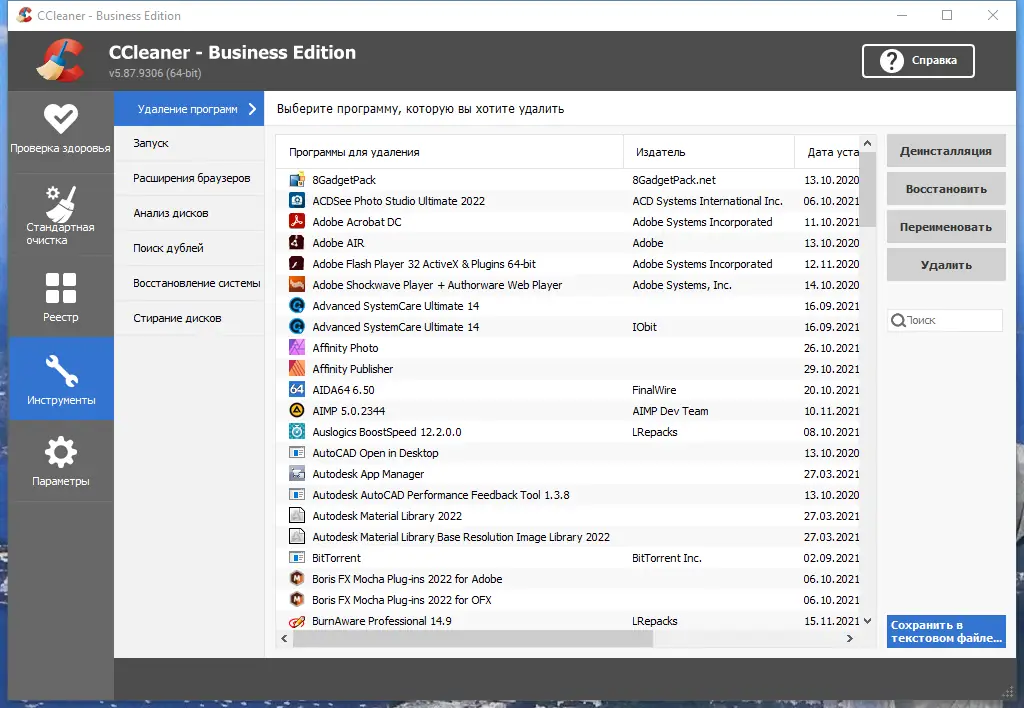Image resolution: width=1024 pixels, height=708 pixels.
Task: Select Удаление программ (Uninstall) tab
Action: (x=189, y=109)
